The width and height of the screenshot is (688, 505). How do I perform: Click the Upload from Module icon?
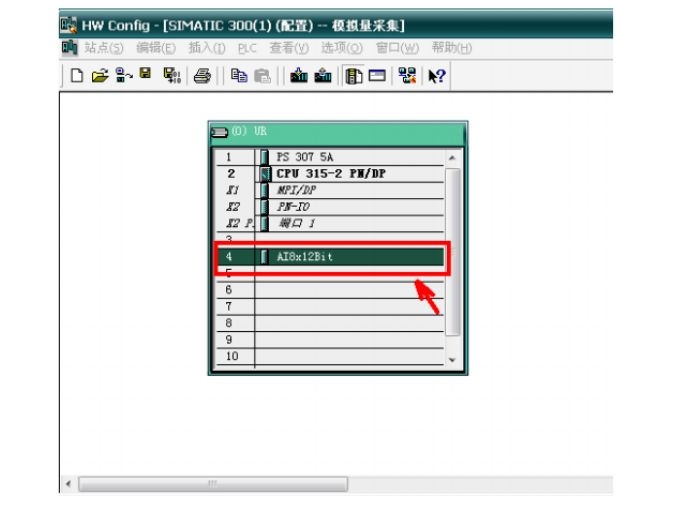(x=322, y=76)
